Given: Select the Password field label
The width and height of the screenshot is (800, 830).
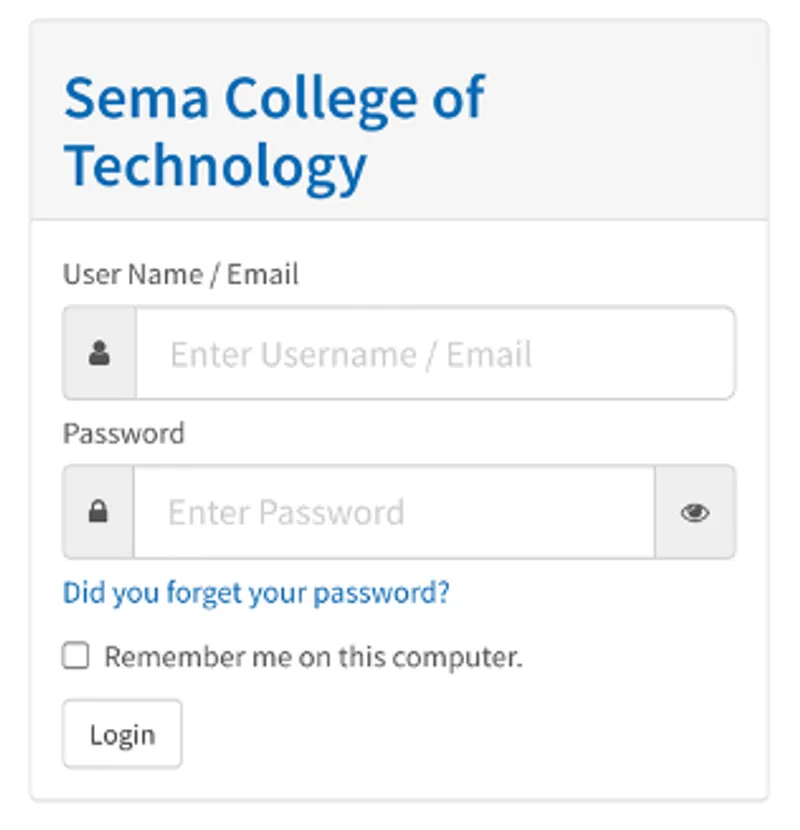Looking at the screenshot, I should (123, 433).
